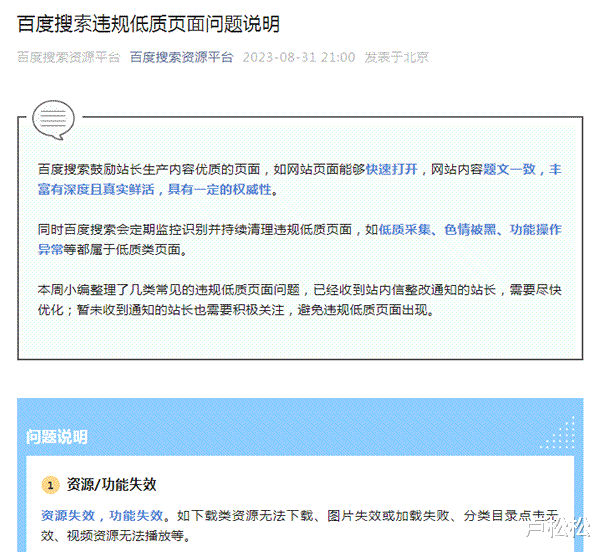Click the highlighted 具有一定的权威性 text

coord(220,189)
